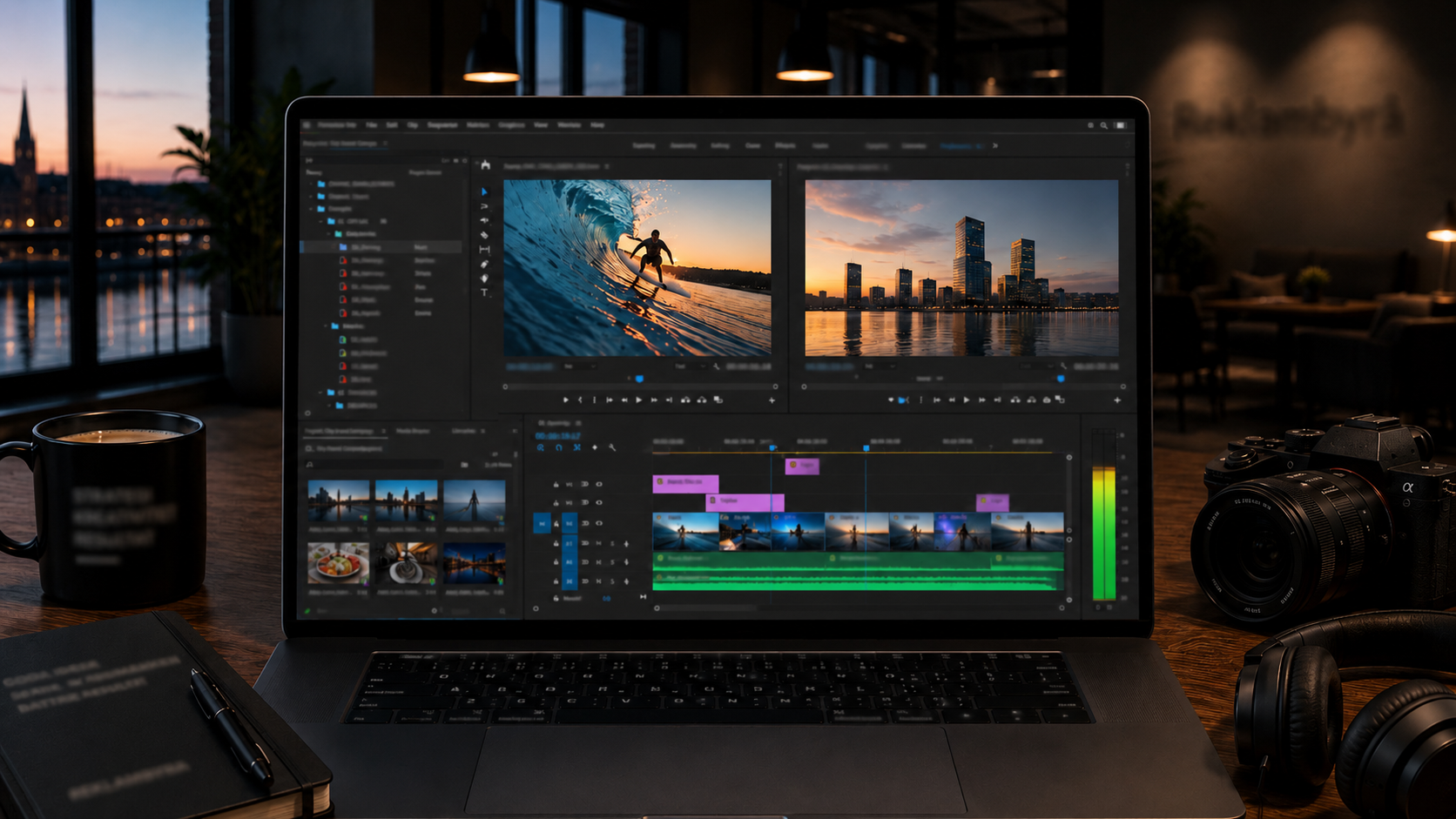Viewport: 1456px width, 819px height.
Task: Enable voice-over record on last audio track
Action: point(626,581)
